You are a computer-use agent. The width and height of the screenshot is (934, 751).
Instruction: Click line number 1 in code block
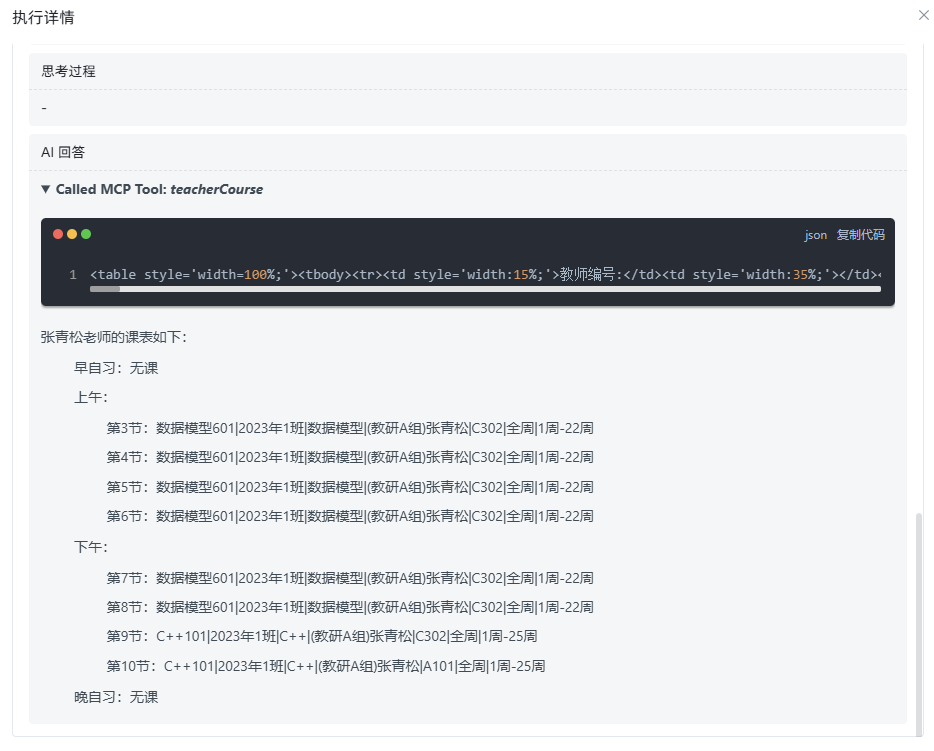tap(73, 275)
